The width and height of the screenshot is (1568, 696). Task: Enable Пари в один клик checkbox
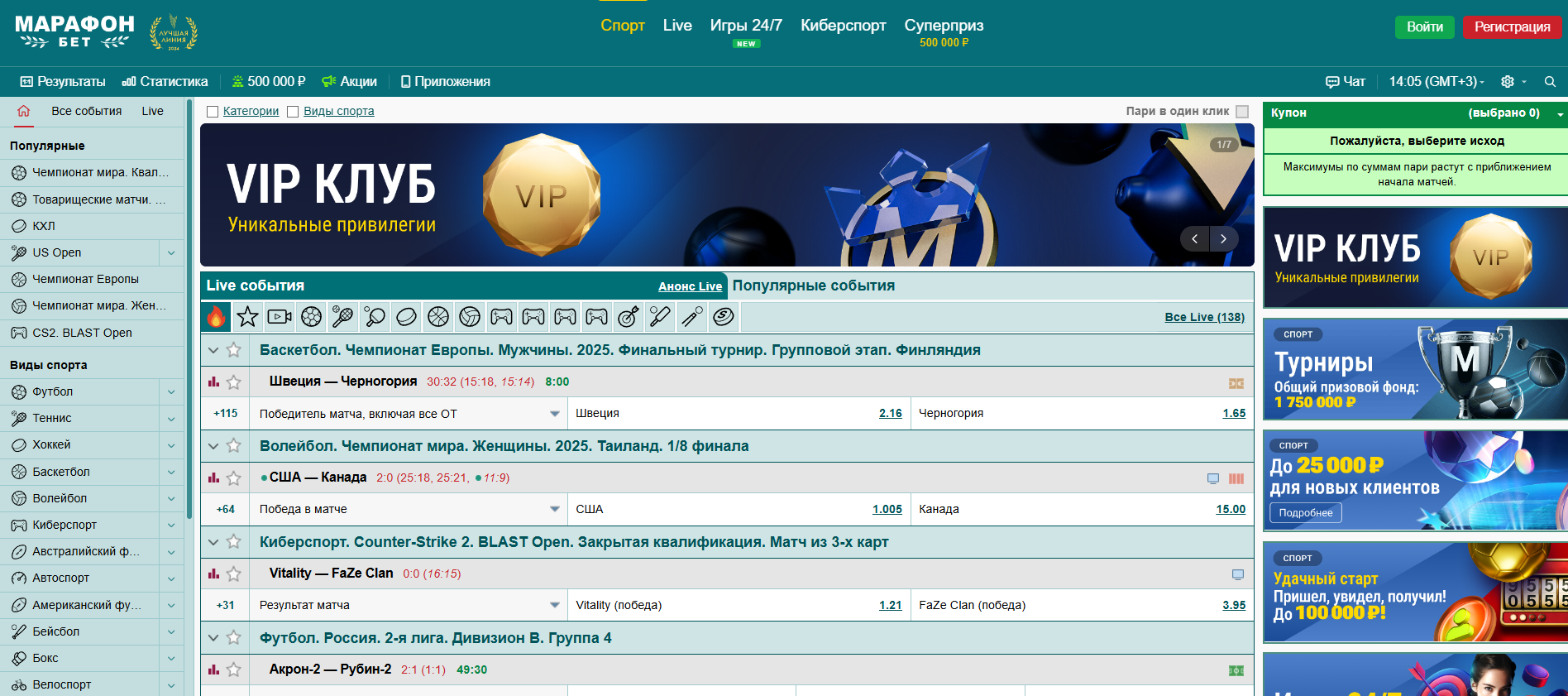[x=1242, y=112]
